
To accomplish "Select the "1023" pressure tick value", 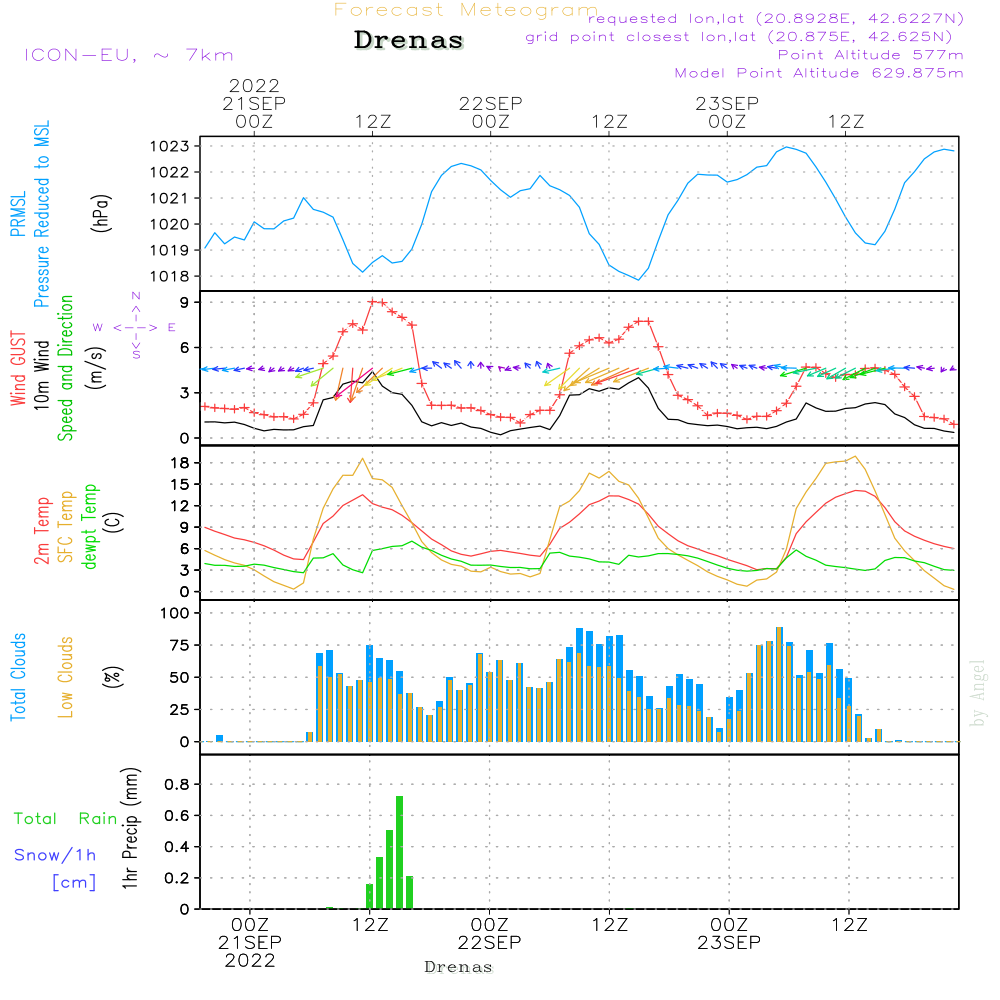I will 170,147.
